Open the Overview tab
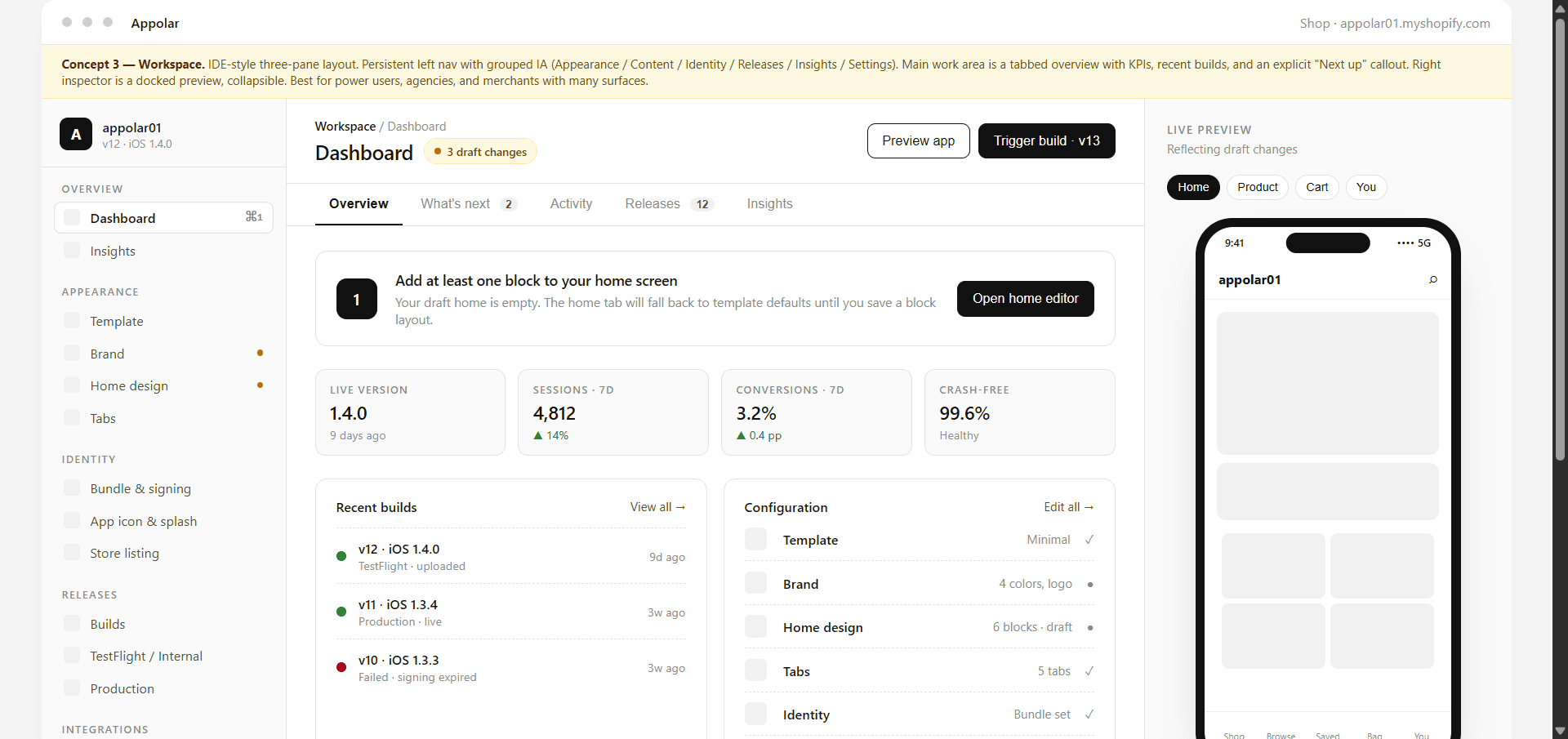Image resolution: width=1568 pixels, height=739 pixels. click(x=359, y=203)
